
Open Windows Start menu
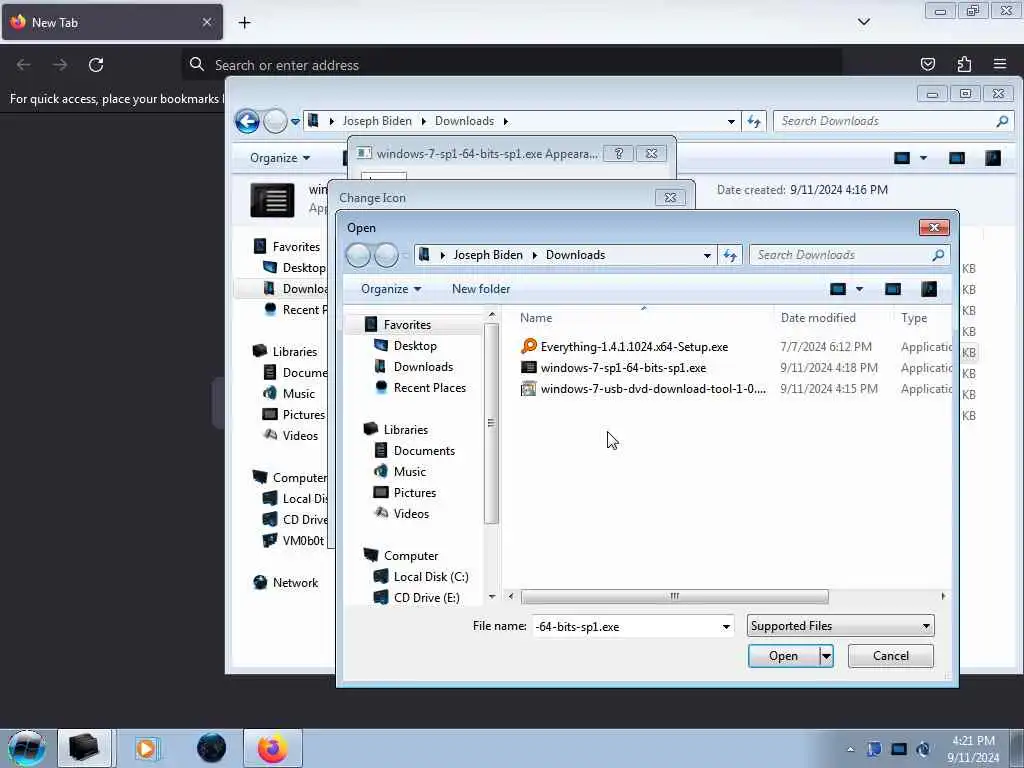pyautogui.click(x=27, y=748)
